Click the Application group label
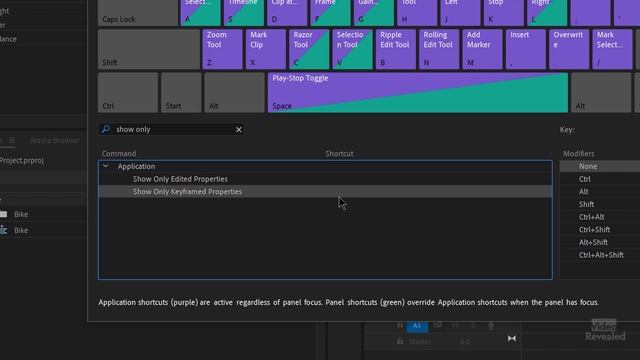640x360 pixels. [136, 166]
